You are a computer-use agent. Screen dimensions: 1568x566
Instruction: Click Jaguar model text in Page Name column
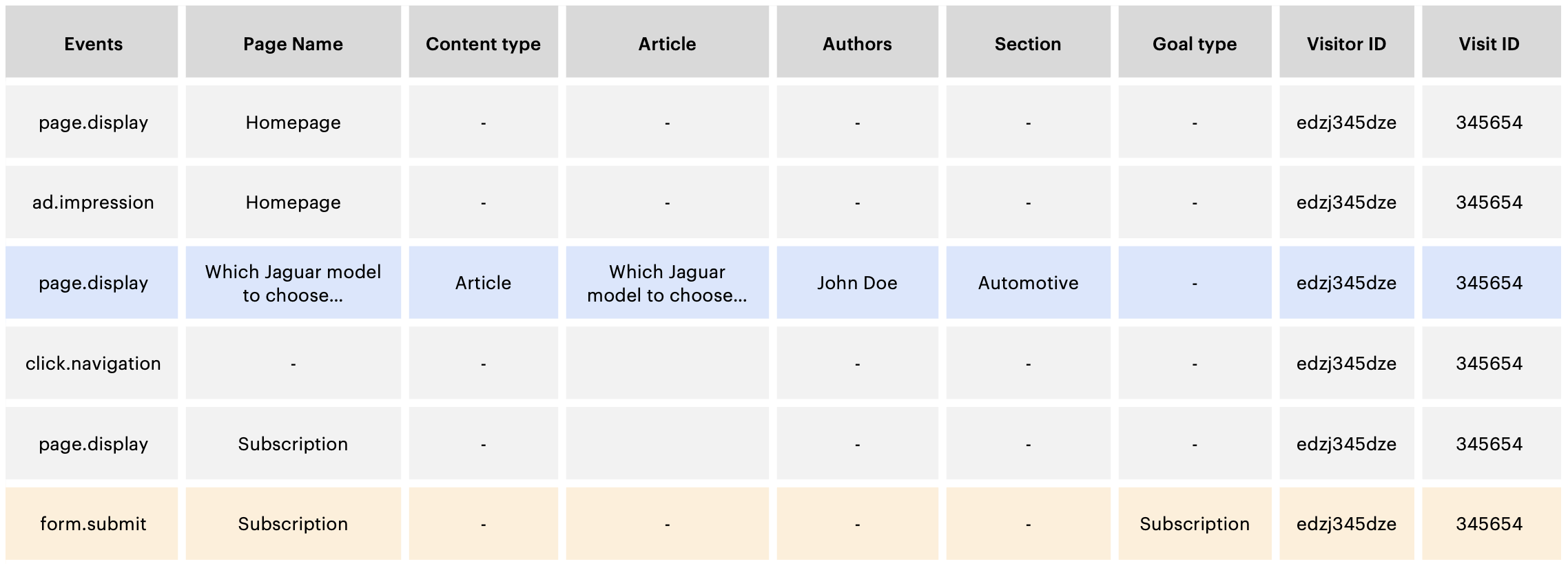[x=293, y=283]
